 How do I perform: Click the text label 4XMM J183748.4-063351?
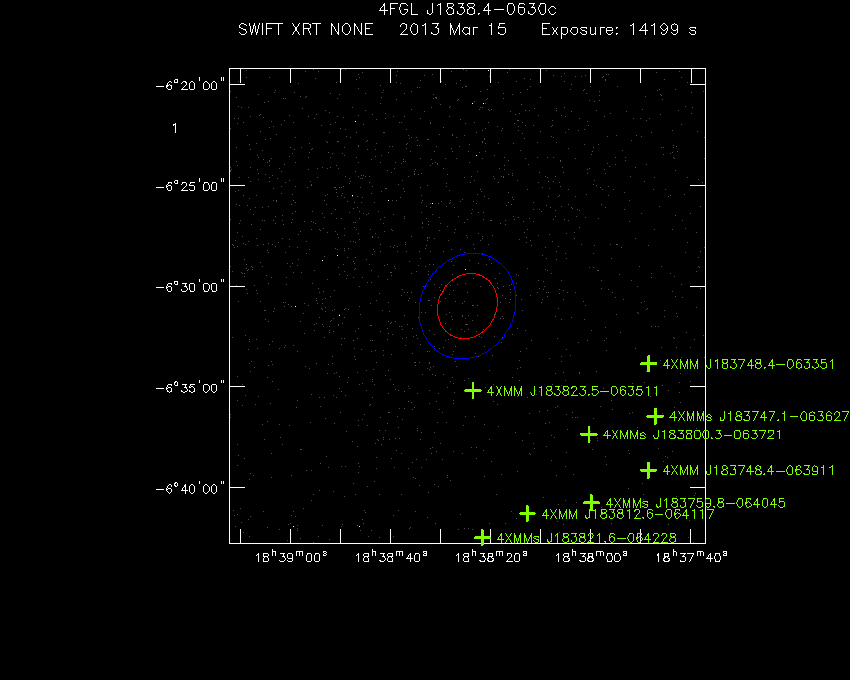click(748, 364)
